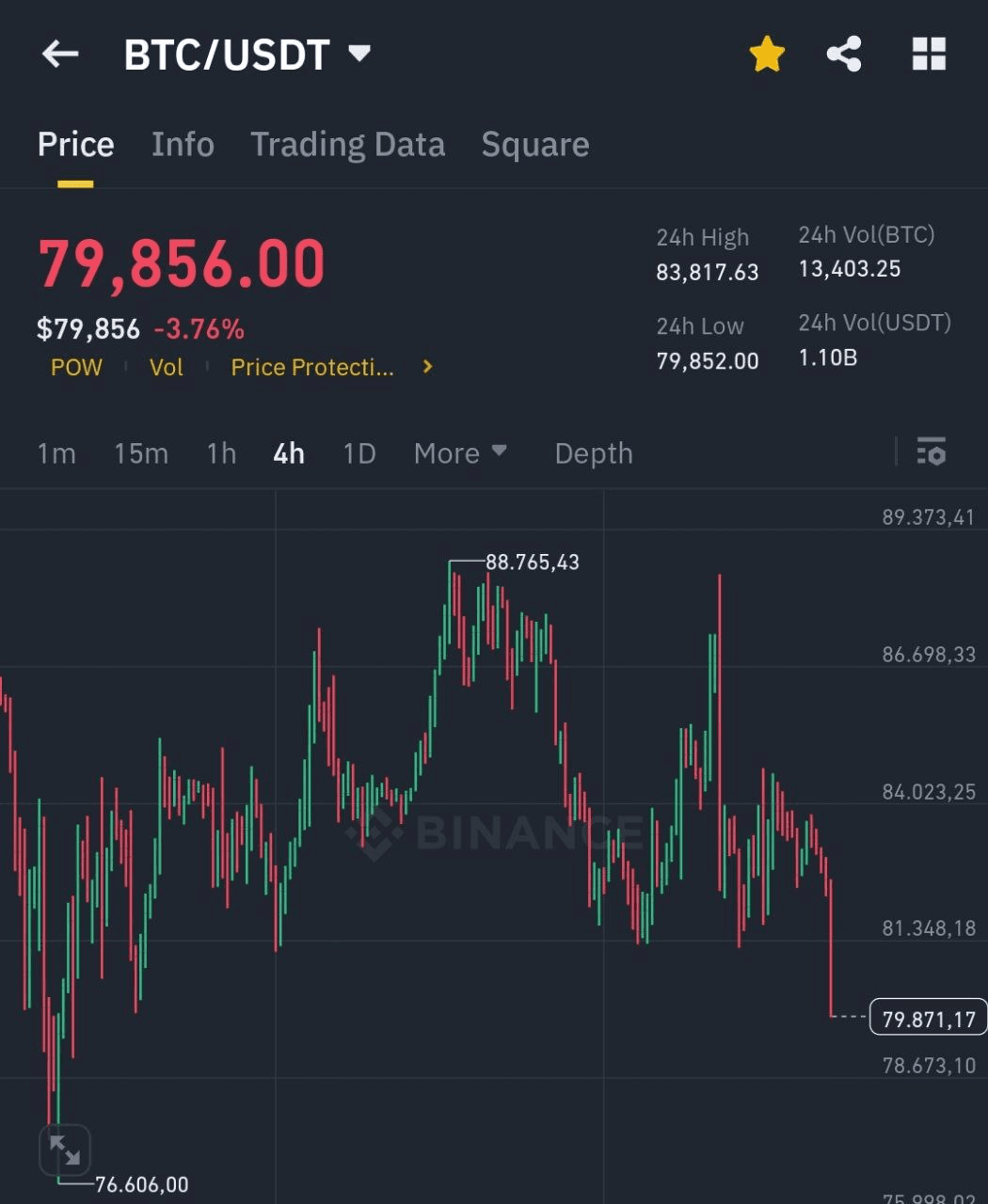Screen dimensions: 988x1204
Task: Tap the -3.76% change value
Action: pos(199,329)
